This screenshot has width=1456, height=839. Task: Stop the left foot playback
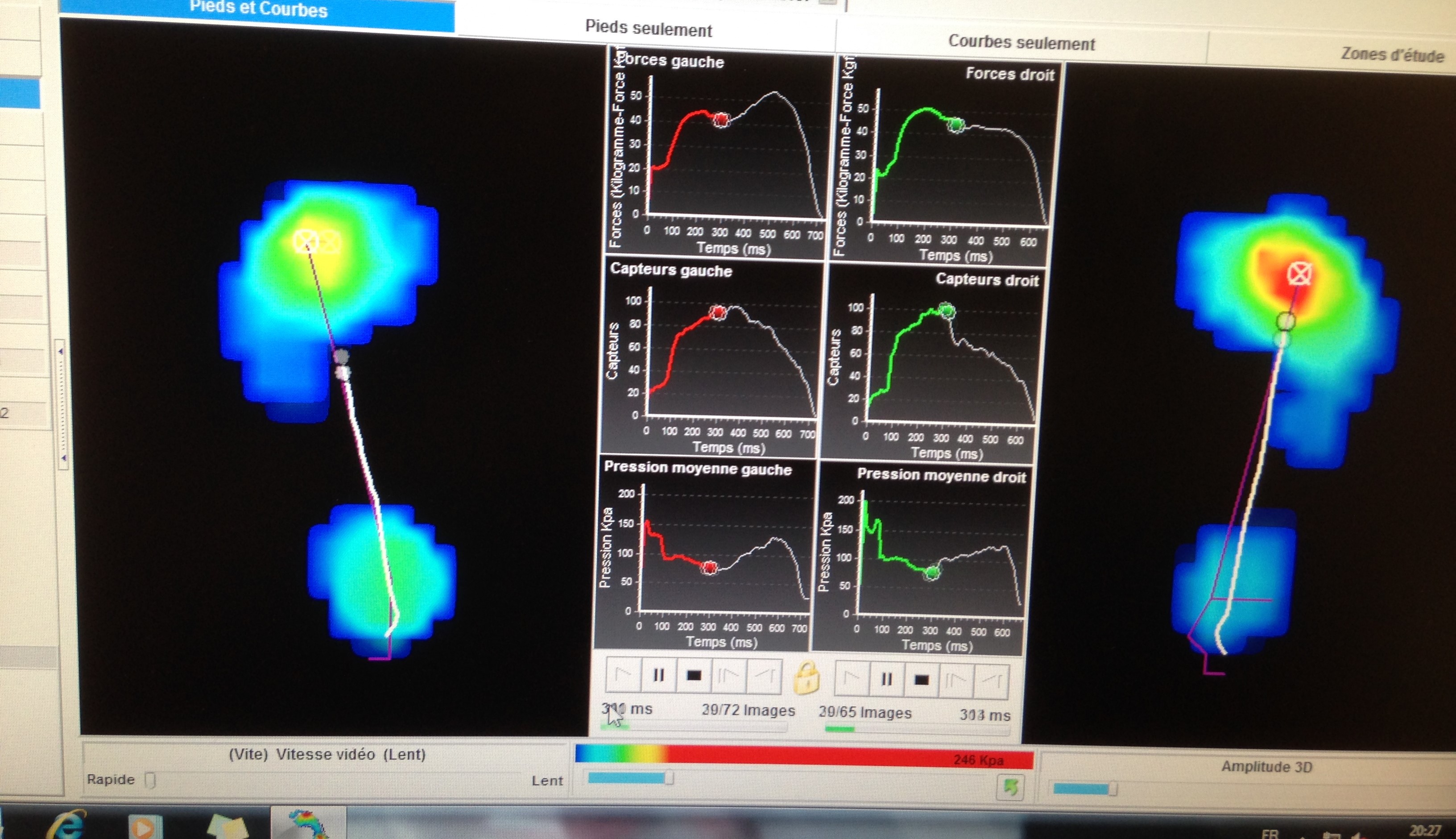point(694,675)
